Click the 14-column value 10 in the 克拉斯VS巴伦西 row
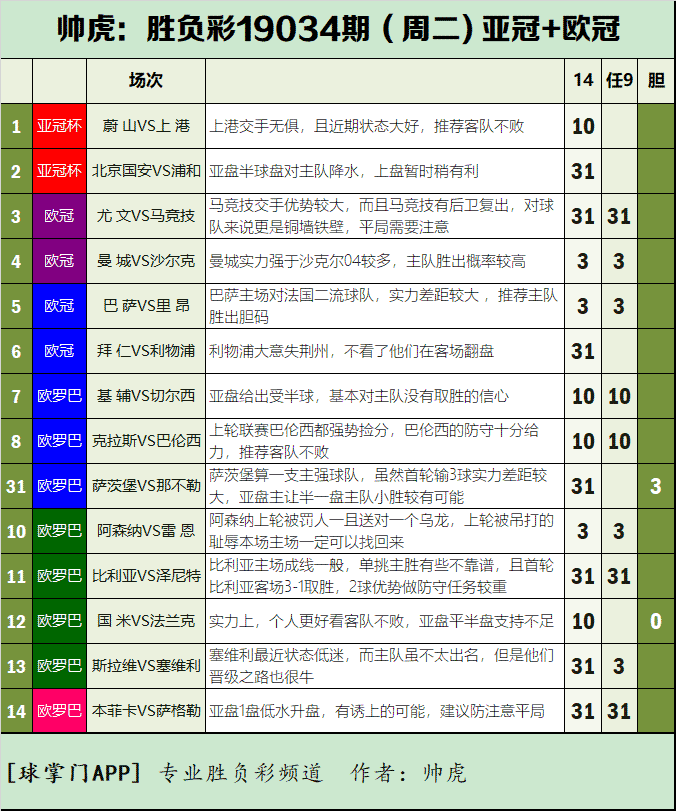 pyautogui.click(x=583, y=441)
